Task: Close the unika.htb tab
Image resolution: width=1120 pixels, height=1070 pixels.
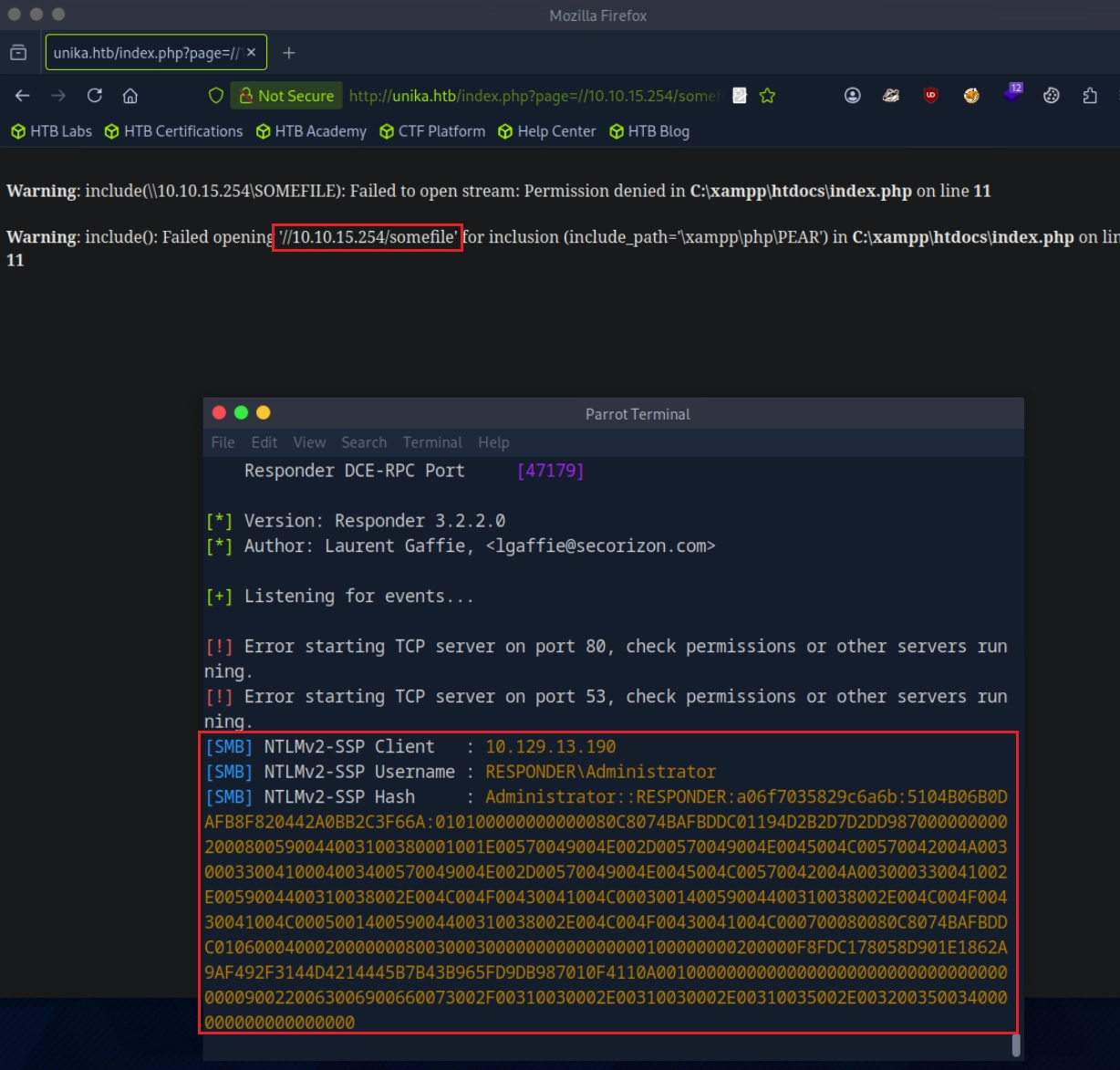Action: [x=252, y=53]
